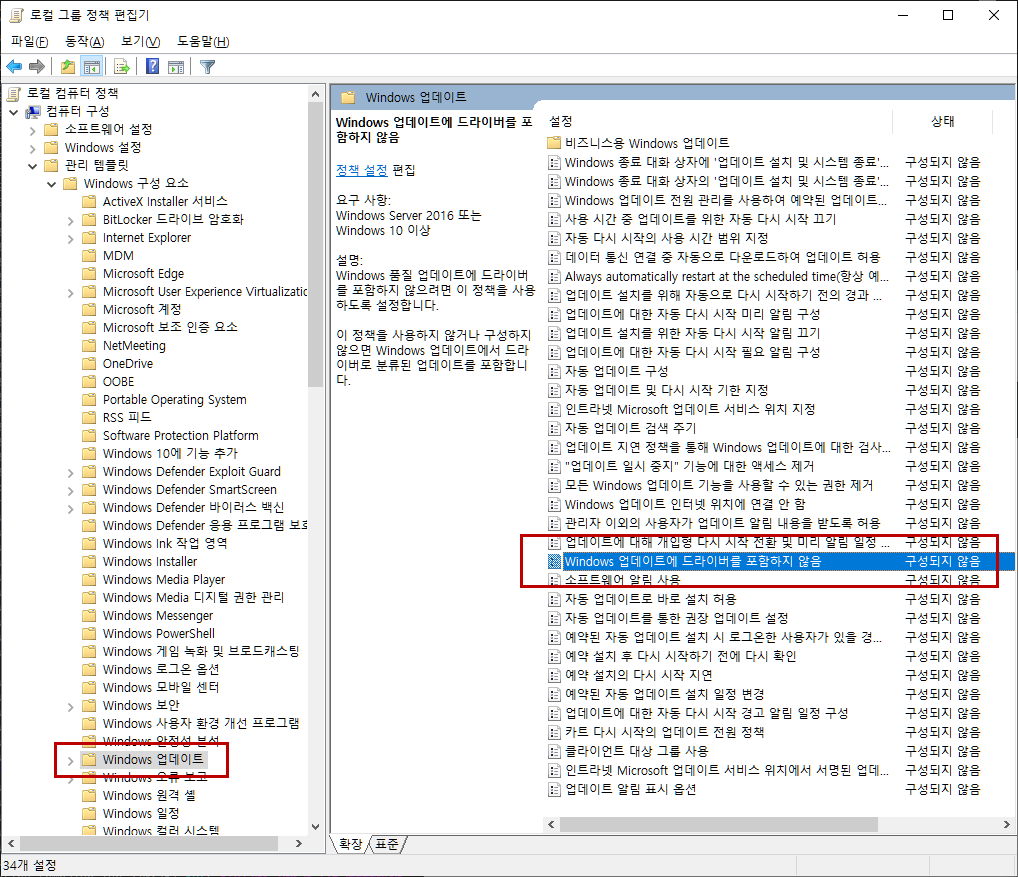Toggle the Show/Hide console tree icon
The width and height of the screenshot is (1018, 877).
(92, 66)
